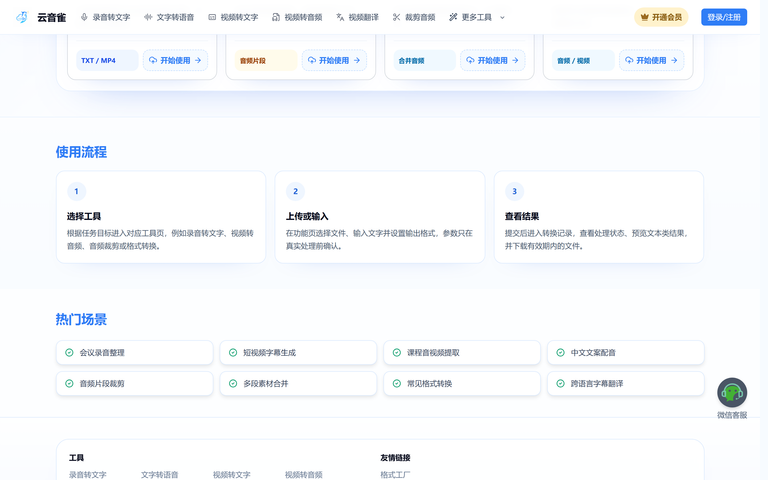Click the footer 工具 heading
768x480 pixels.
coord(76,457)
